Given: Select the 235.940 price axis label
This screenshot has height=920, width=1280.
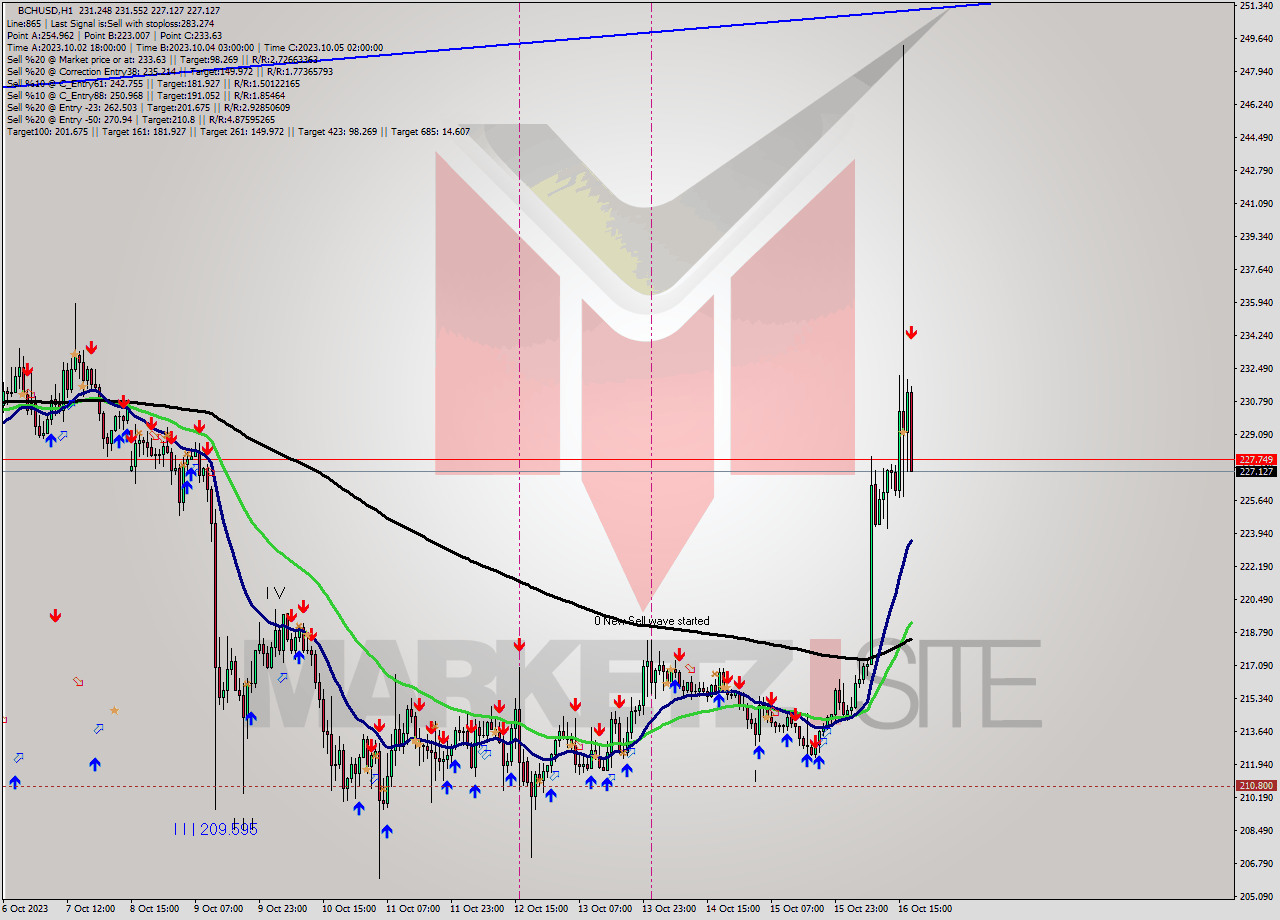Looking at the screenshot, I should 1255,302.
